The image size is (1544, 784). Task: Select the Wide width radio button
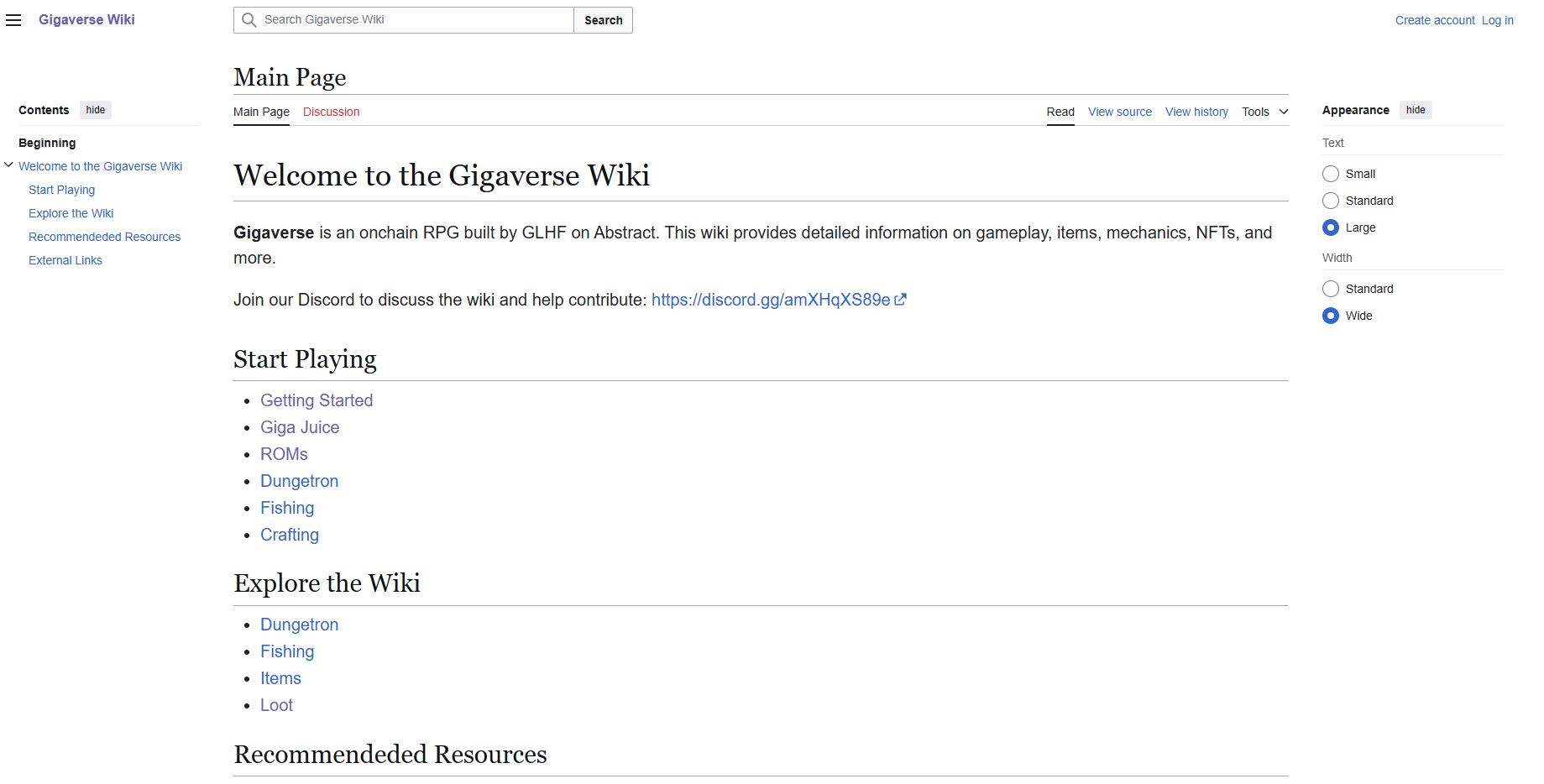(x=1330, y=316)
